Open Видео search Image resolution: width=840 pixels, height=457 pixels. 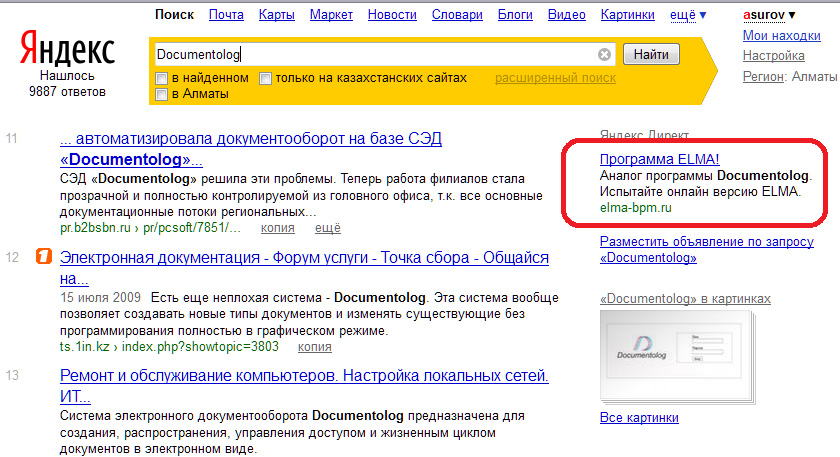[566, 15]
